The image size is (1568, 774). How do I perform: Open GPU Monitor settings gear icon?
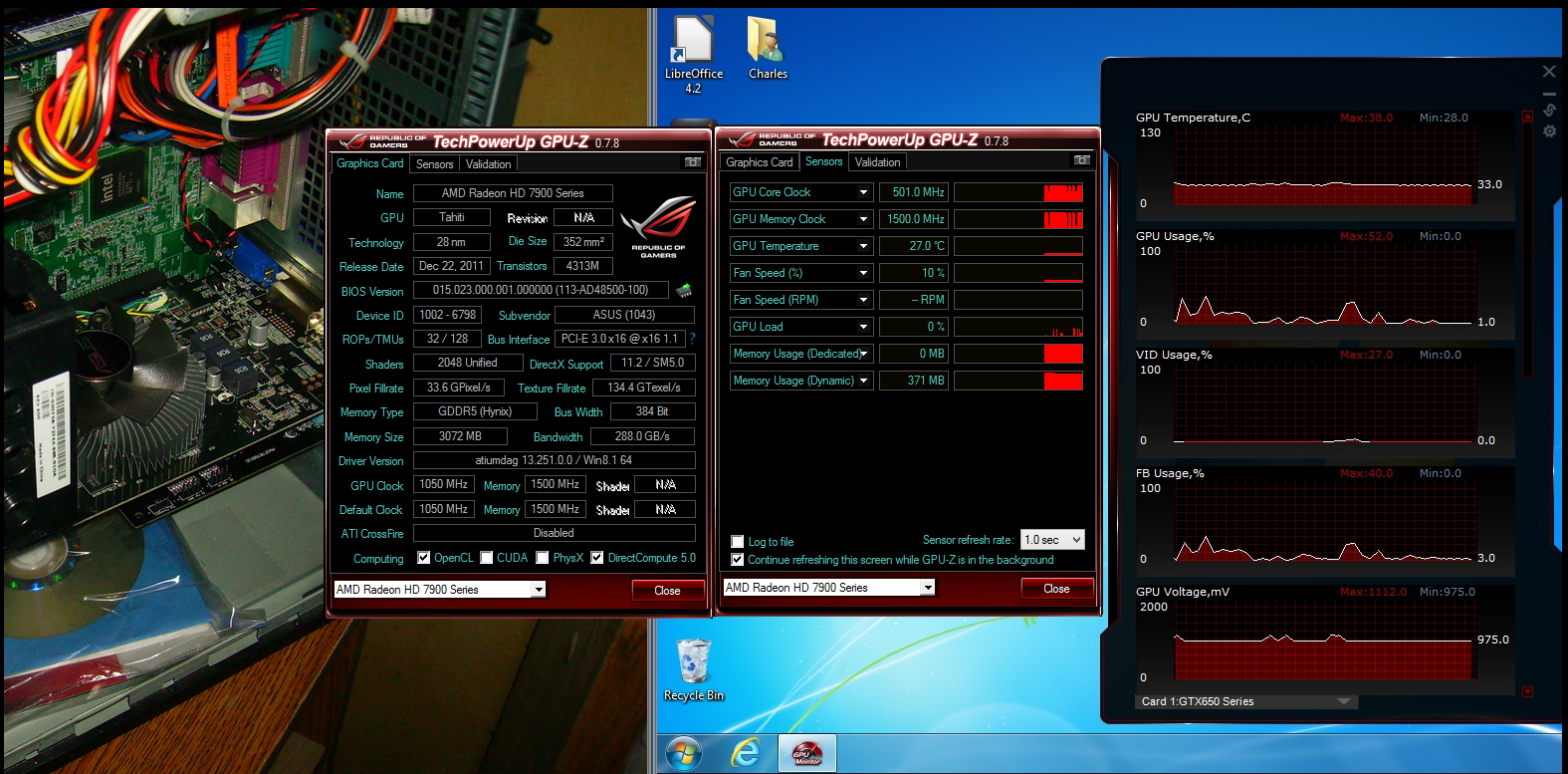pos(1549,131)
